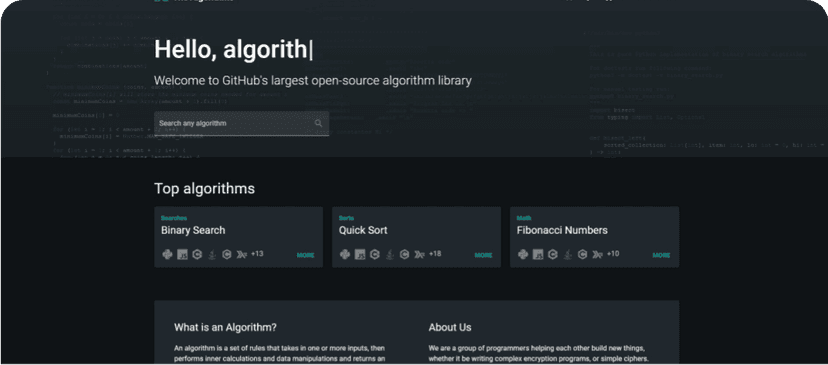The height and width of the screenshot is (365, 828).
Task: Open JavaScript implementation of Fibonacci Numbers
Action: point(538,255)
